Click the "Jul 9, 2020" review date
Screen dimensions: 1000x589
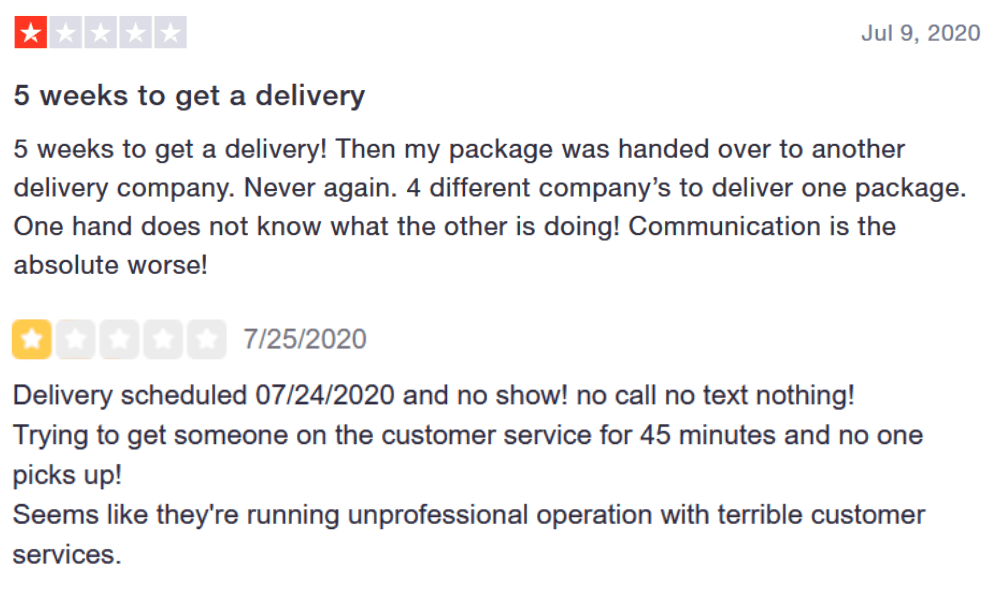[x=920, y=33]
